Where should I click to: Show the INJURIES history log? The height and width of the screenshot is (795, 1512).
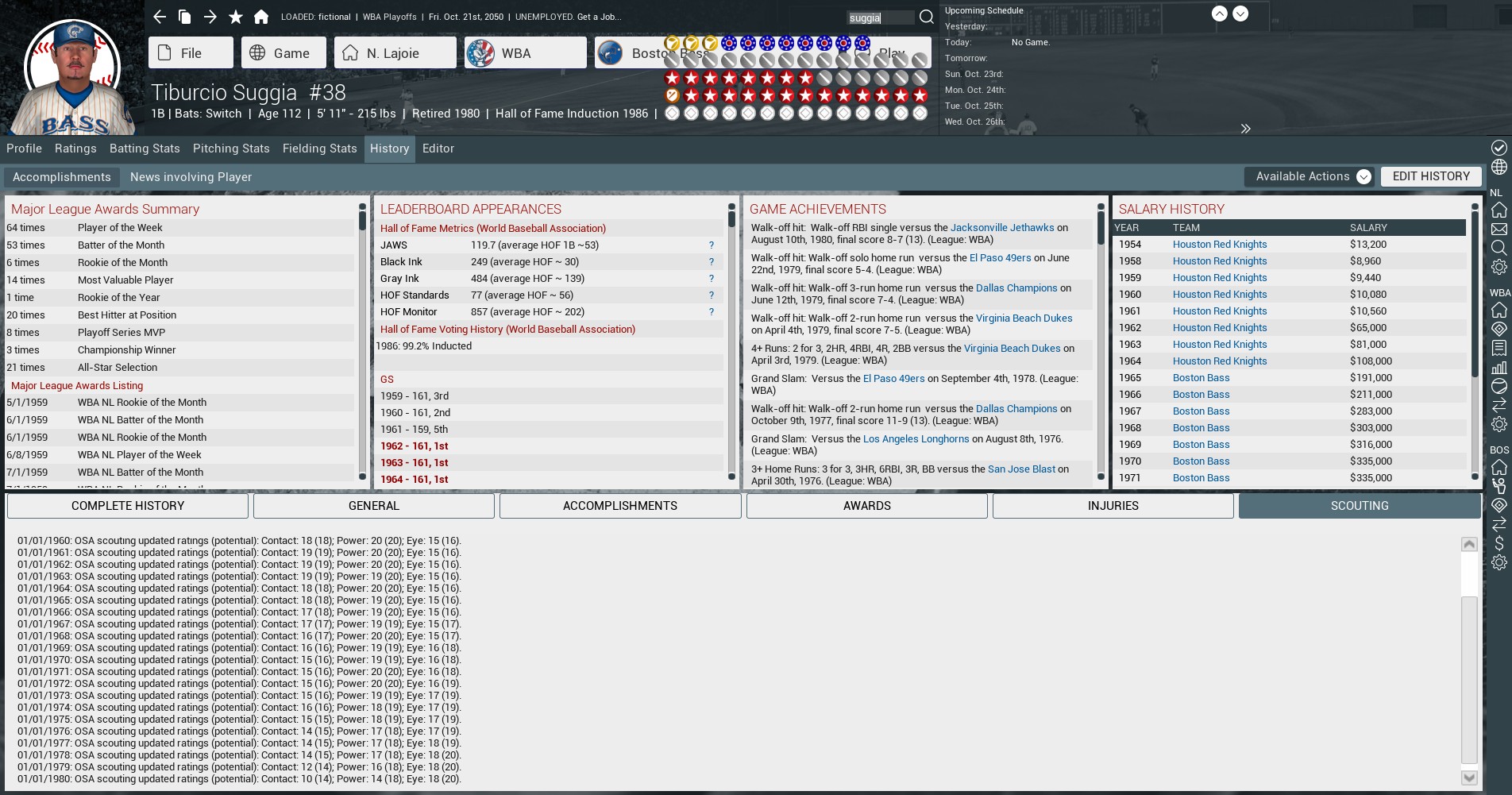coord(1113,506)
